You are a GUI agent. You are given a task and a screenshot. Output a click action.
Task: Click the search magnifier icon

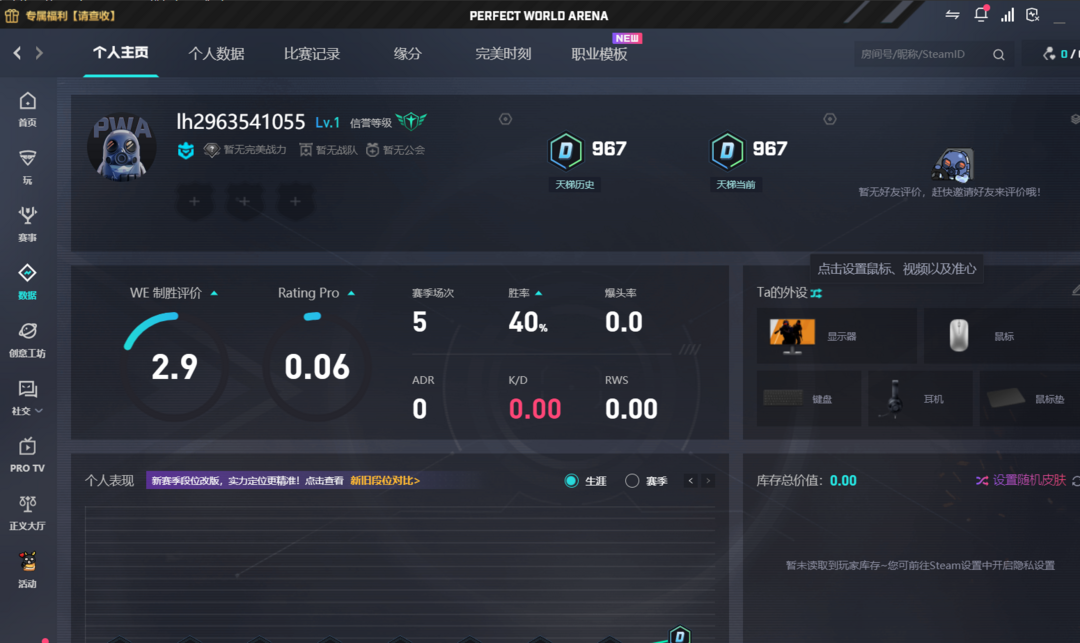pyautogui.click(x=998, y=54)
